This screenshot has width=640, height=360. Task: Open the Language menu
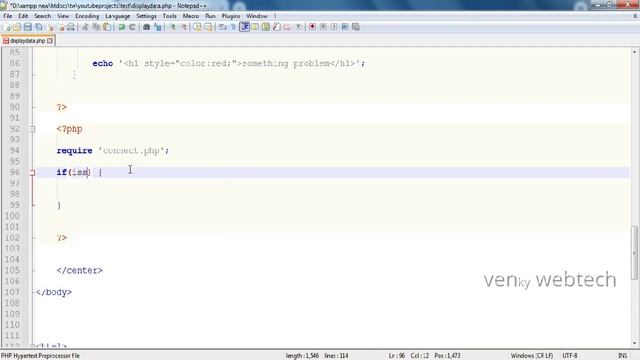point(118,16)
